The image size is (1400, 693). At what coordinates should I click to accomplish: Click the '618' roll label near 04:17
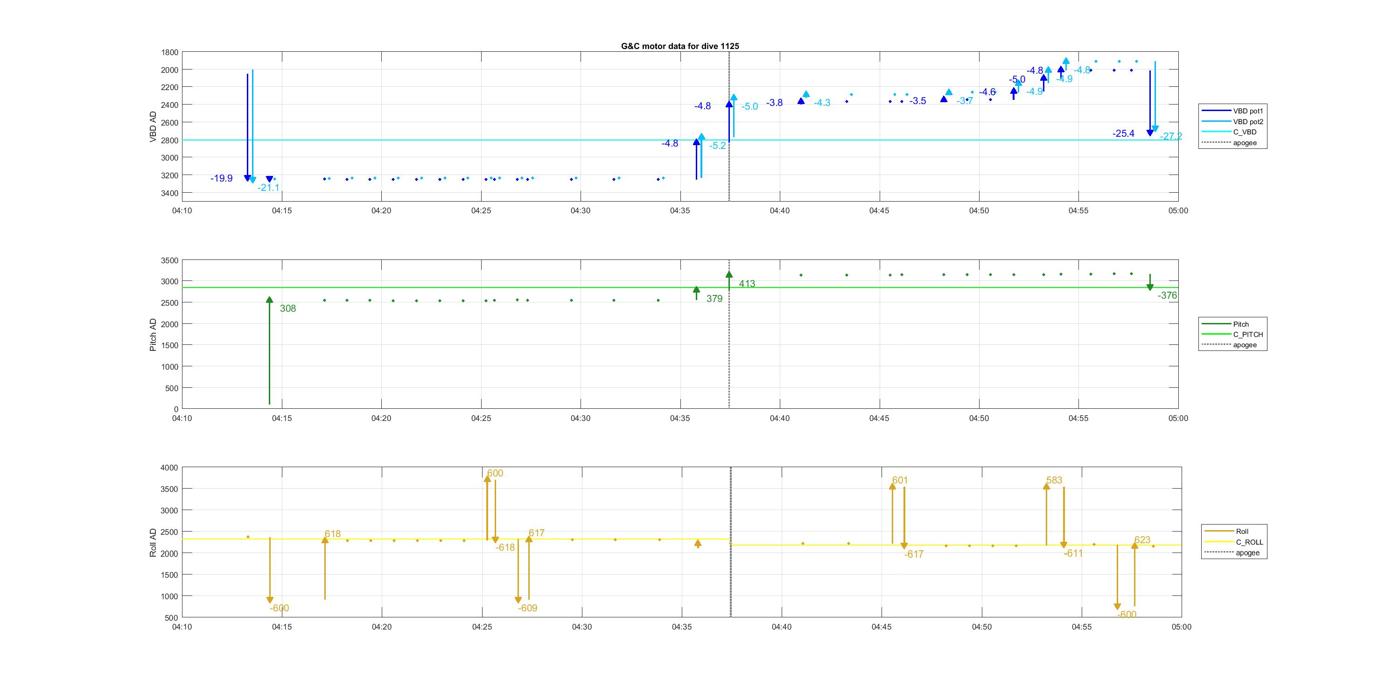click(x=332, y=534)
